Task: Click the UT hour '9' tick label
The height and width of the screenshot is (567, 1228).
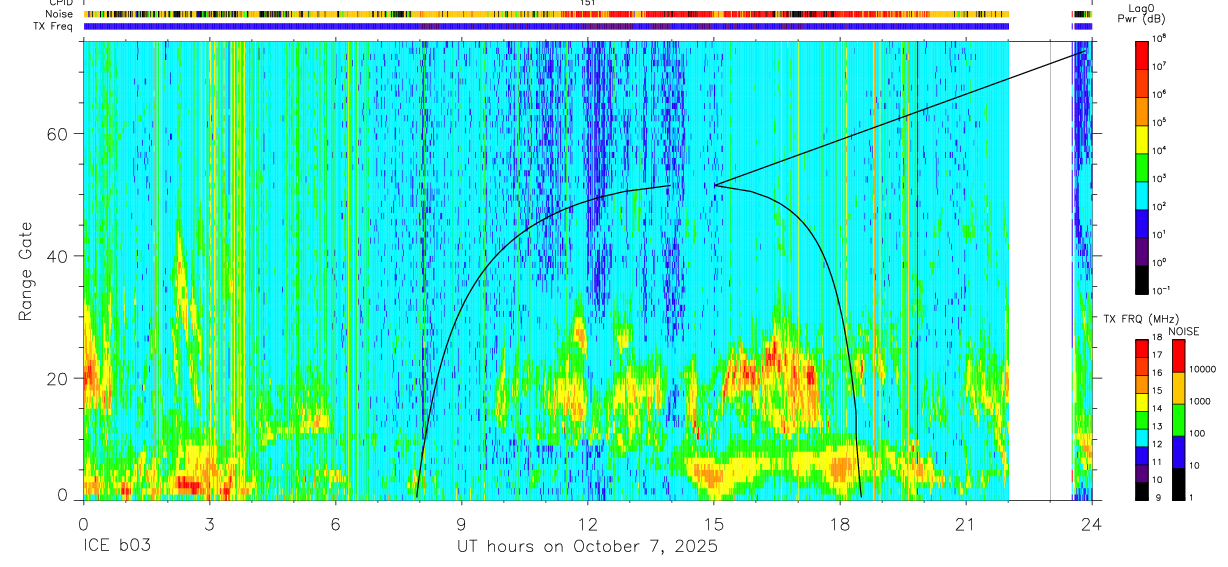Action: [461, 524]
